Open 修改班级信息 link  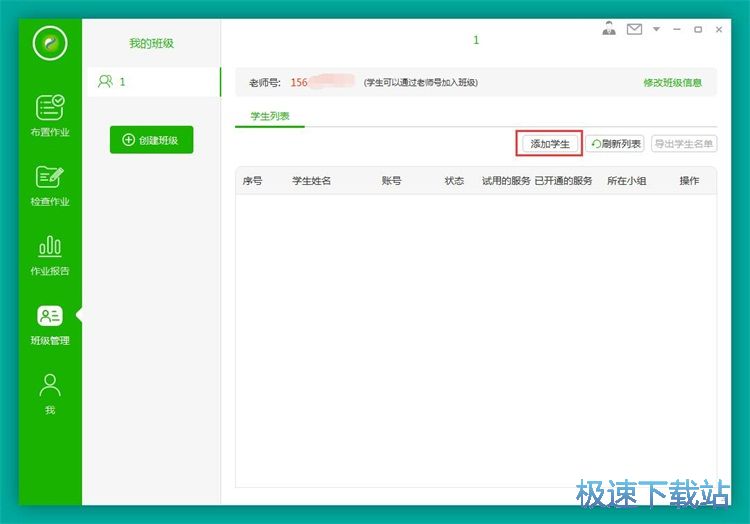672,83
